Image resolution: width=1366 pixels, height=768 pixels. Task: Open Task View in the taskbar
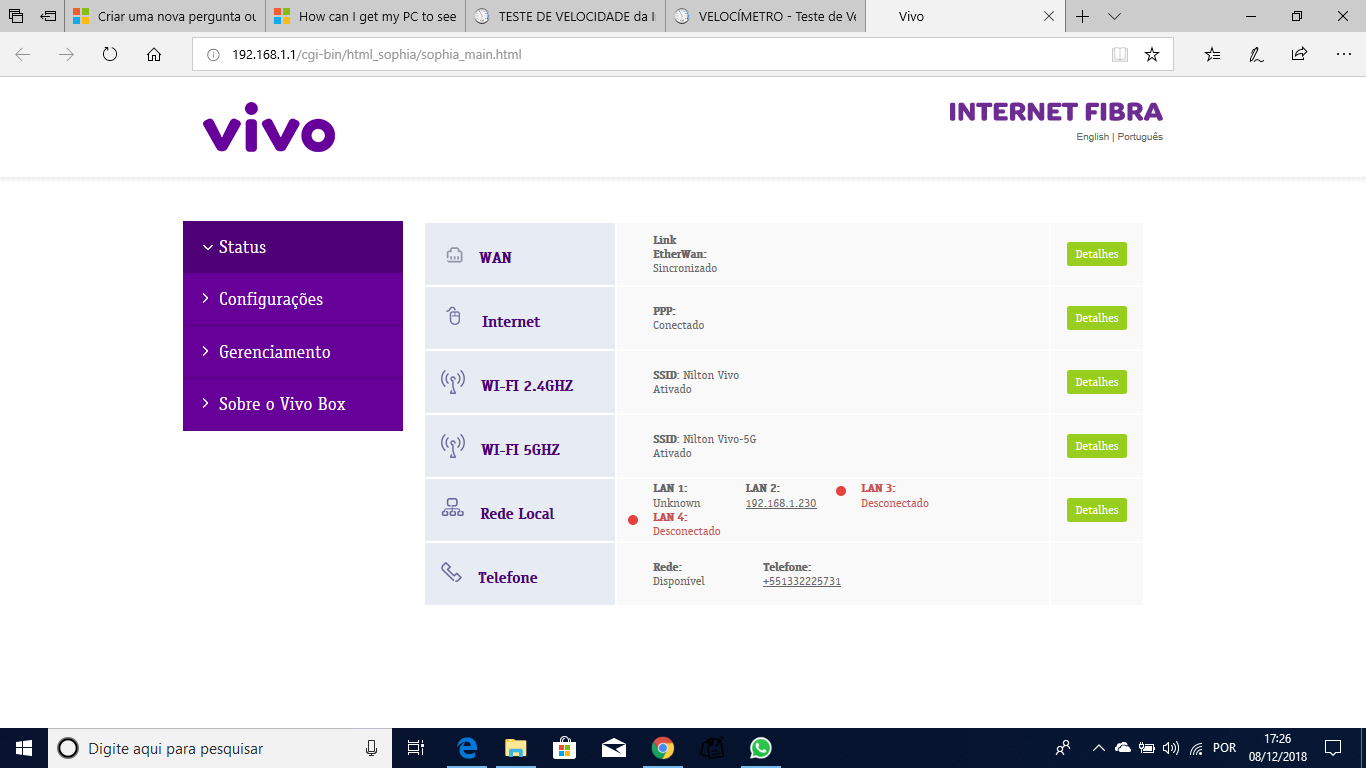(x=417, y=748)
